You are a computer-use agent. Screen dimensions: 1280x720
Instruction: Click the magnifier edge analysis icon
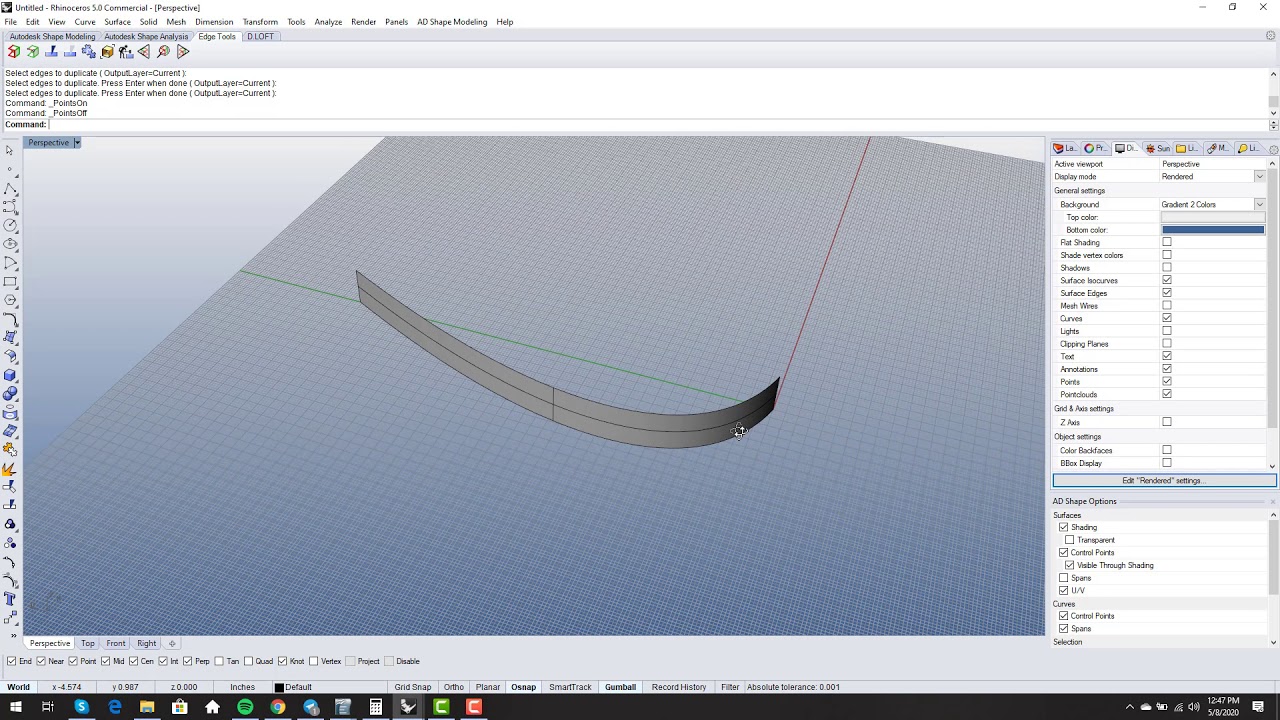tap(164, 52)
